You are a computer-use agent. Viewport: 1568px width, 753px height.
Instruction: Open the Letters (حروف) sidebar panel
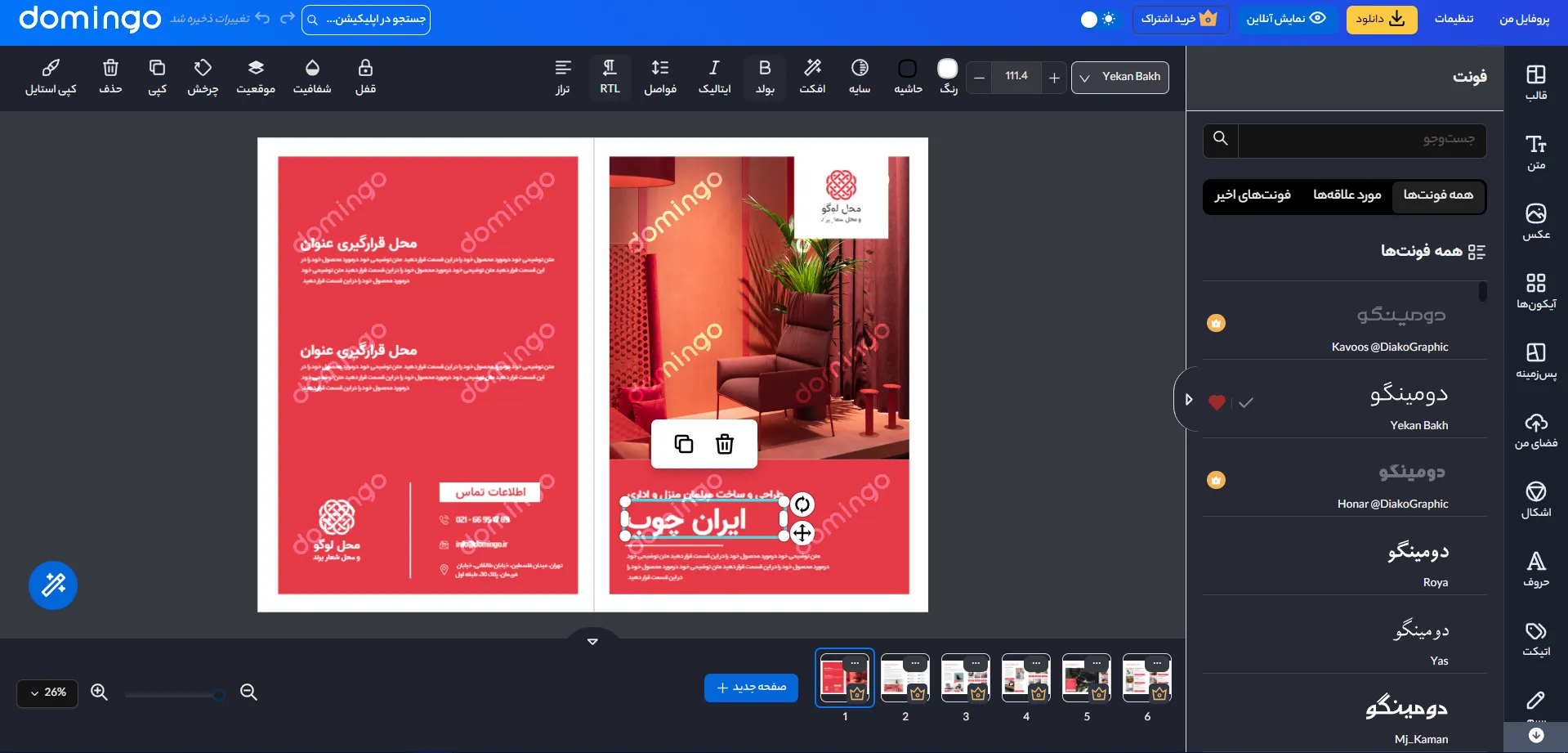(1535, 570)
